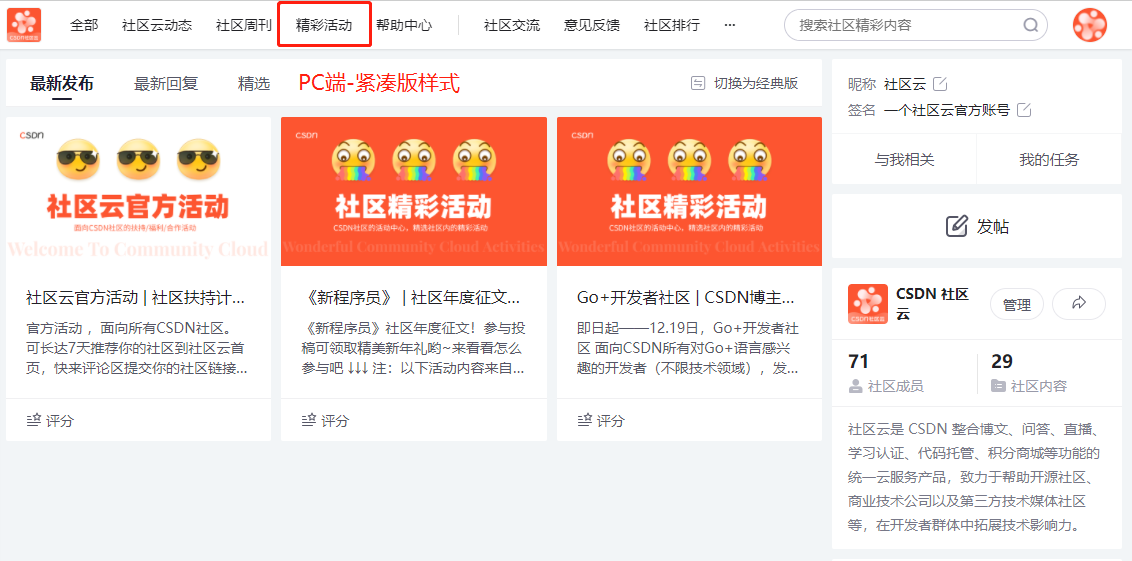Switch to classic version via 切换为经典版
The height and width of the screenshot is (561, 1132).
[x=744, y=83]
